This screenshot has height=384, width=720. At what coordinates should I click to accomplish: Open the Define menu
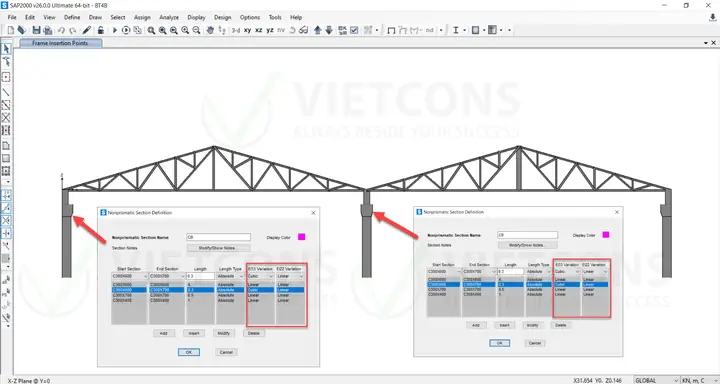point(72,17)
